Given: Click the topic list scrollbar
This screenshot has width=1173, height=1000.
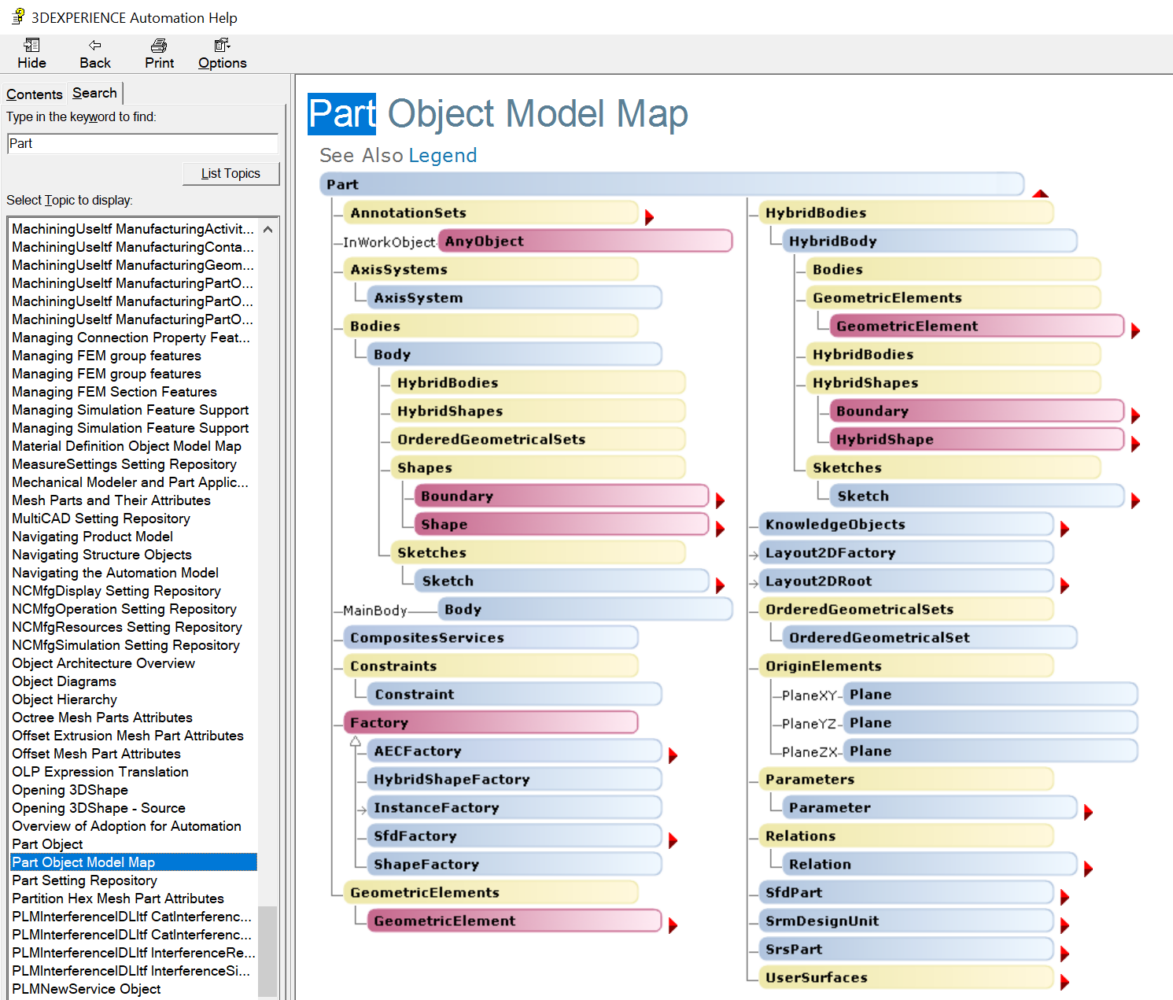Looking at the screenshot, I should pyautogui.click(x=268, y=600).
